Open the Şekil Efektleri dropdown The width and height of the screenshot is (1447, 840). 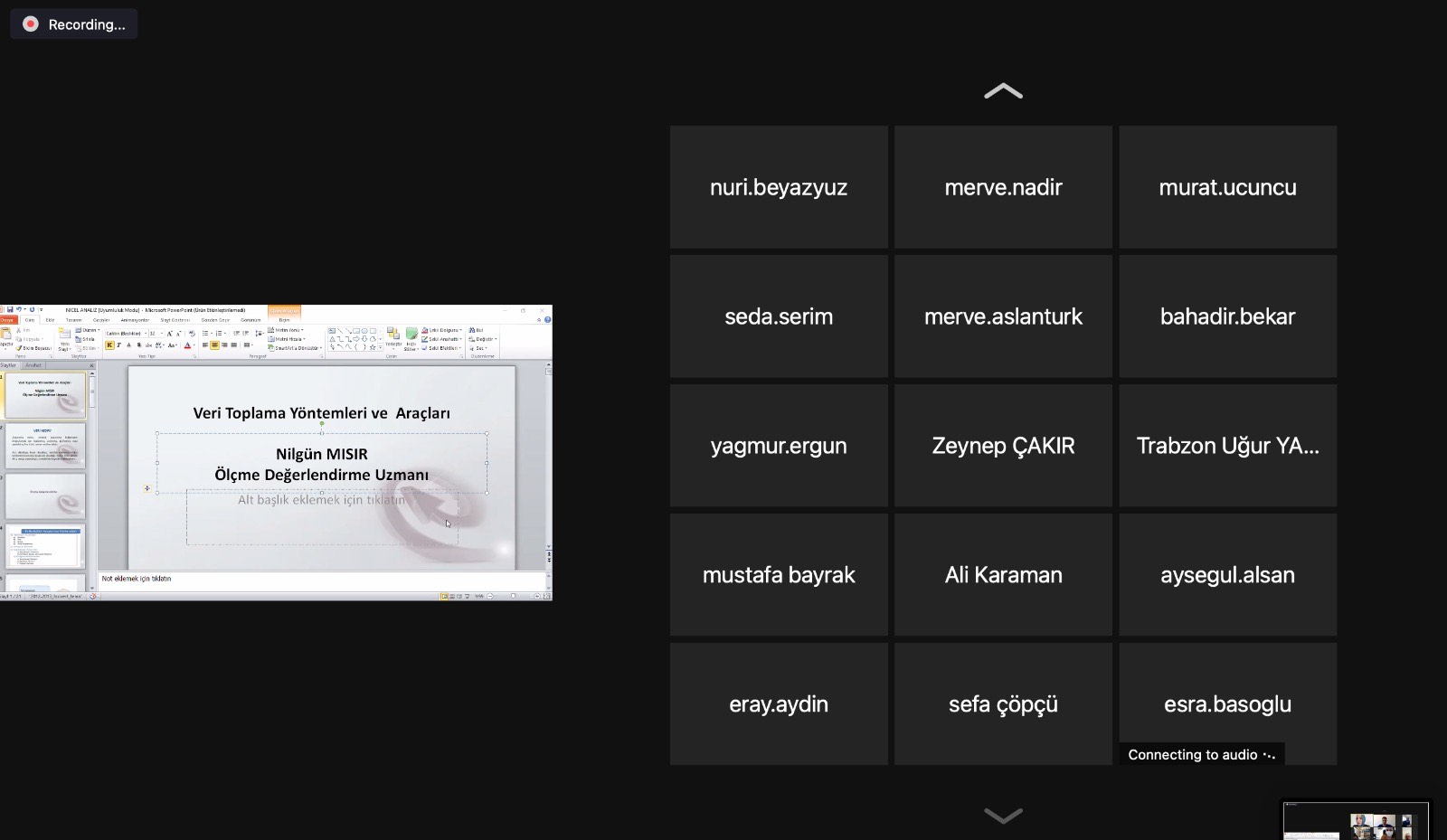(x=440, y=348)
